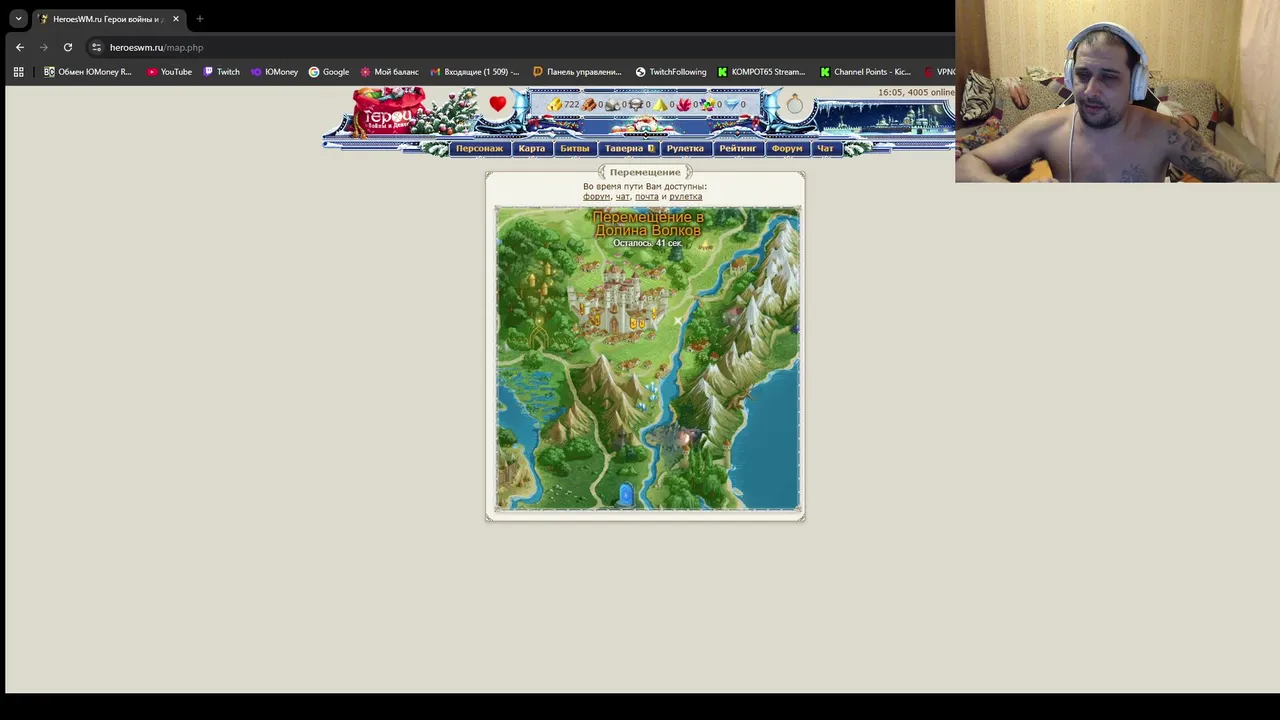Click the Перемещение panel title
Image resolution: width=1280 pixels, height=720 pixels.
(x=645, y=172)
